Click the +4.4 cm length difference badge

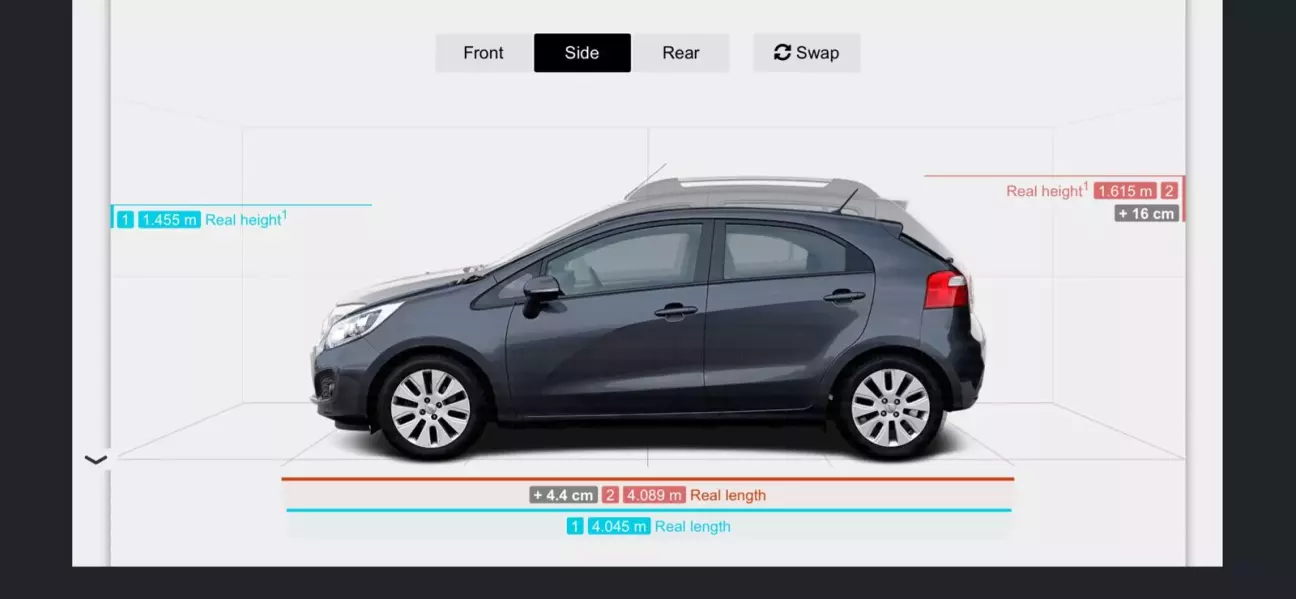[563, 495]
